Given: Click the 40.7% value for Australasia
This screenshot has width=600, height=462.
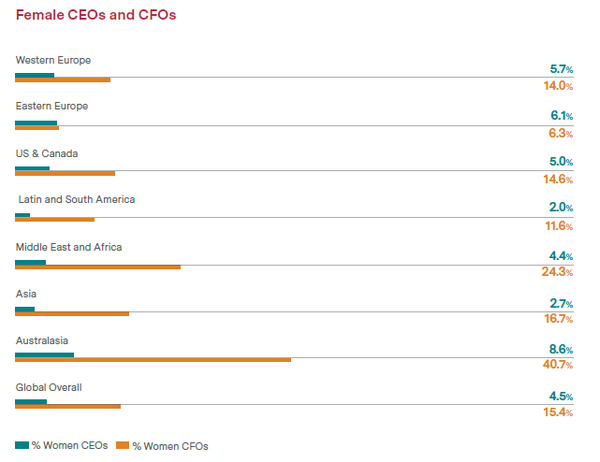Looking at the screenshot, I should 557,365.
